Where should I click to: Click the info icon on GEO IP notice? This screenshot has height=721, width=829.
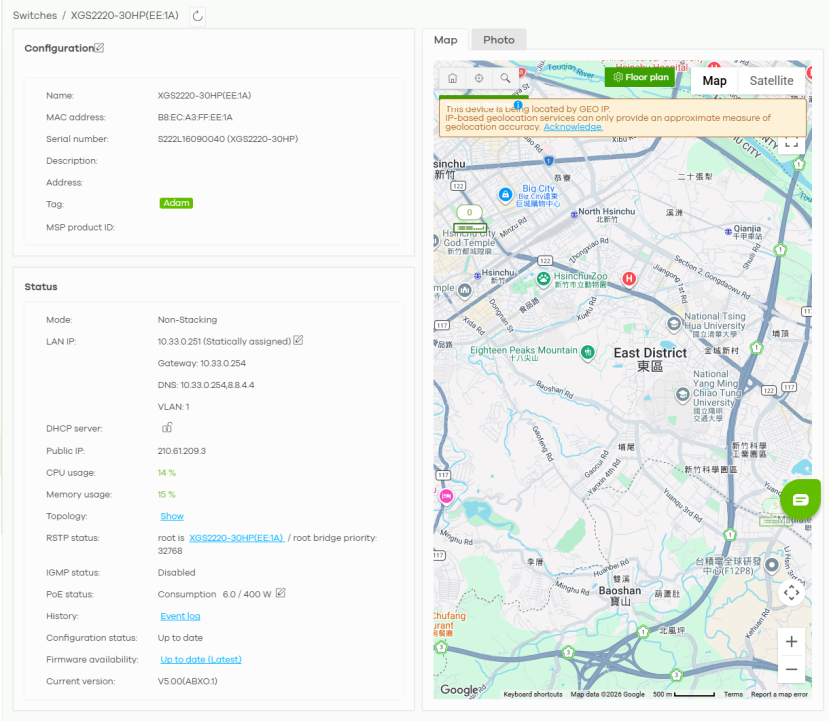click(518, 105)
